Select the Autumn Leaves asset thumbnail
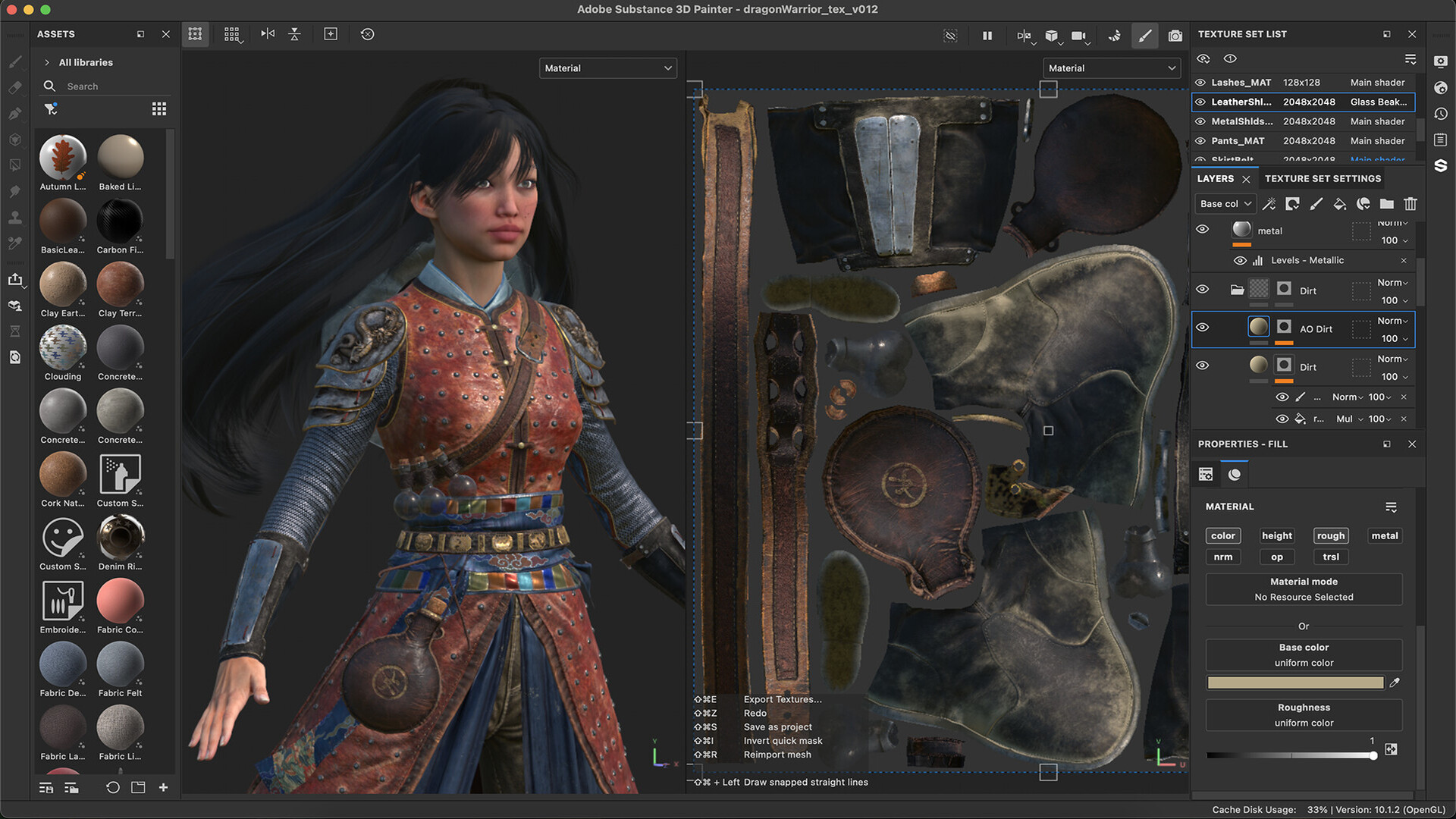Image resolution: width=1456 pixels, height=819 pixels. tap(62, 157)
